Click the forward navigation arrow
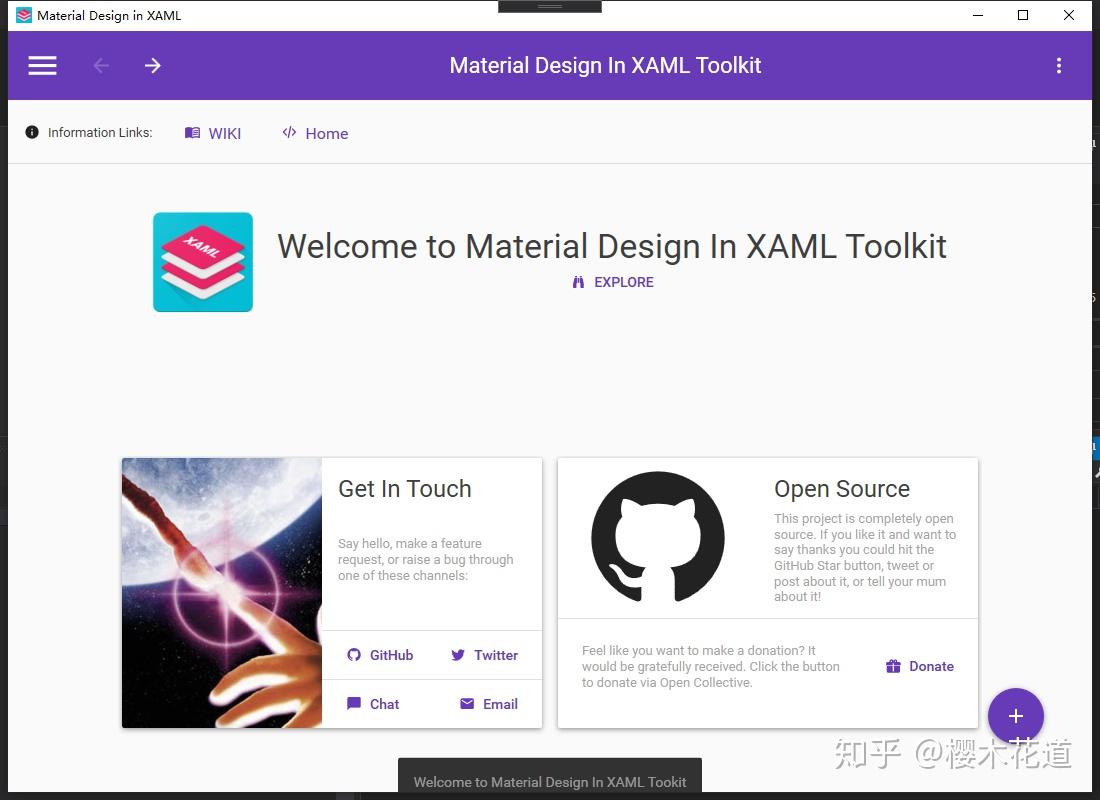Image resolution: width=1100 pixels, height=800 pixels. pos(152,65)
